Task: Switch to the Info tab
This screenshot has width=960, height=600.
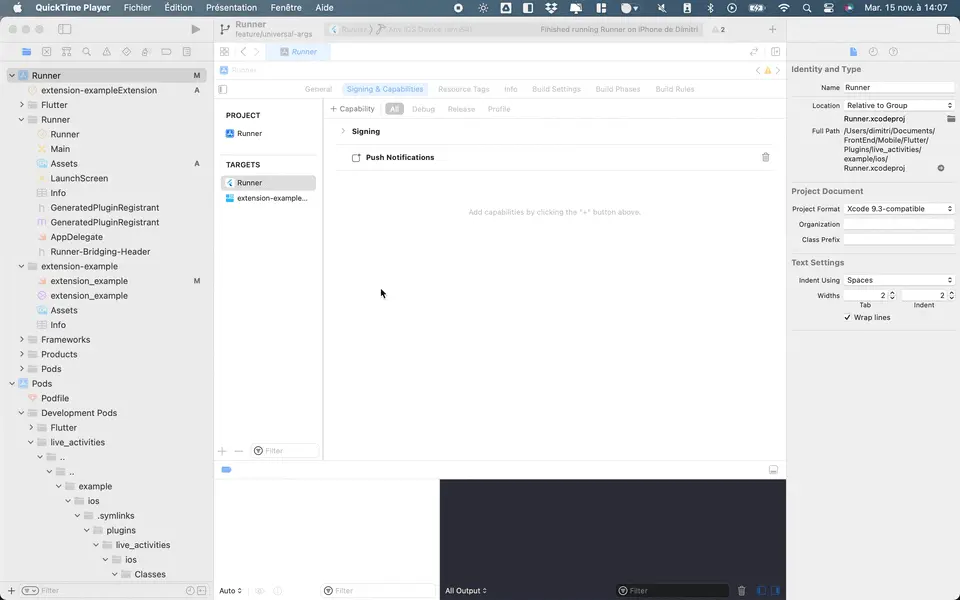Action: click(511, 89)
